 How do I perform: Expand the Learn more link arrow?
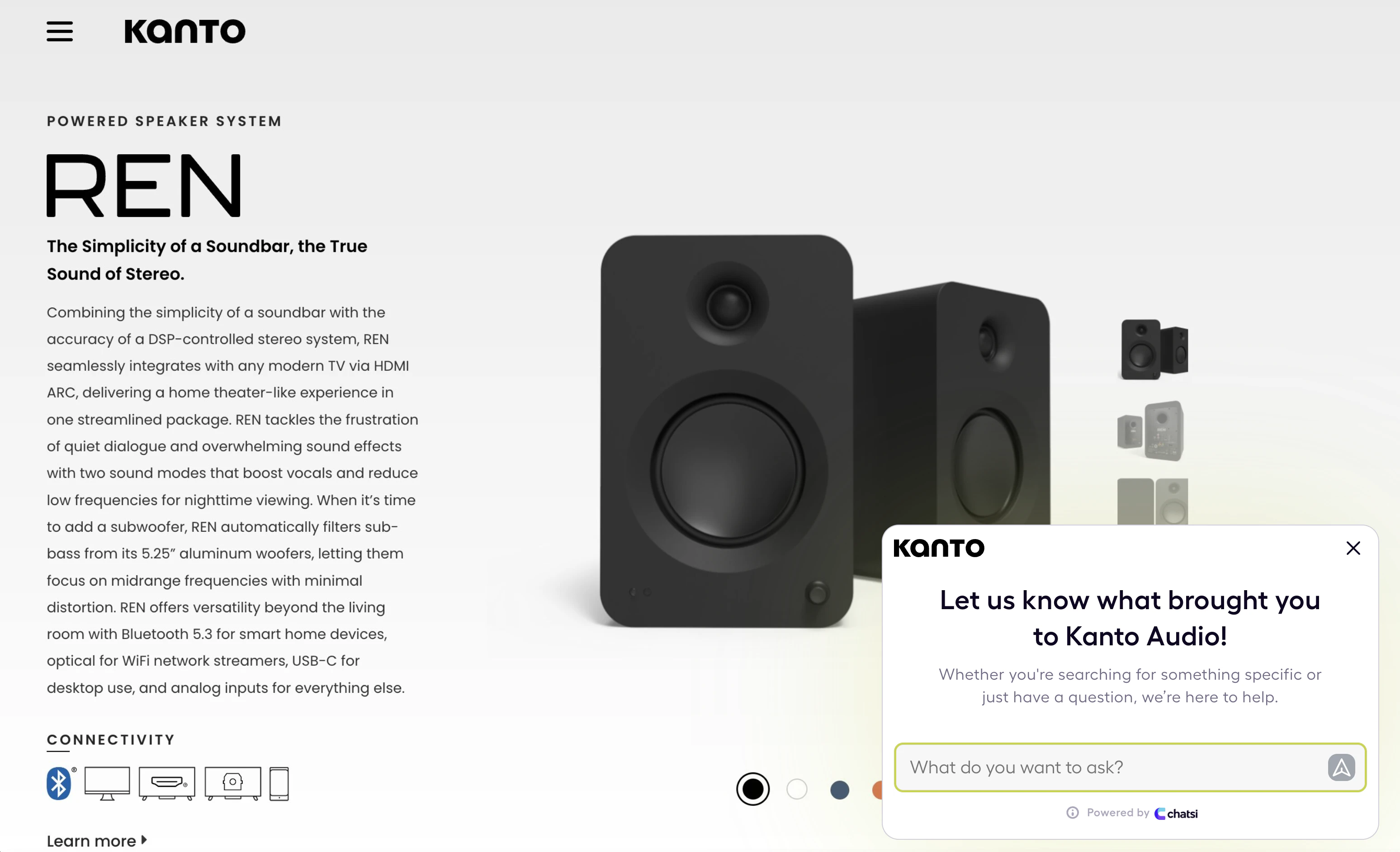coord(144,840)
